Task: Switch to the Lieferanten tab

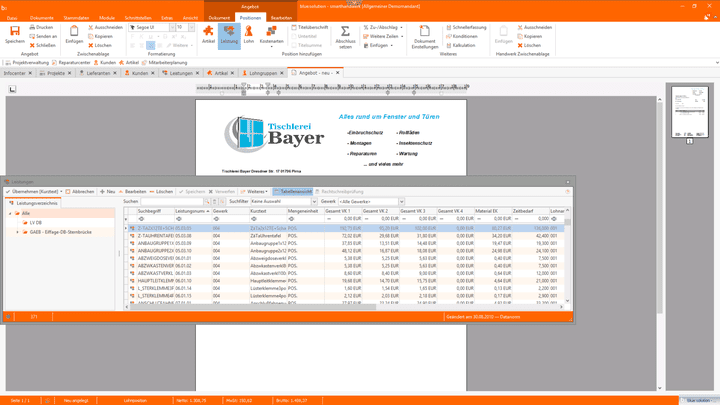Action: 97,73
